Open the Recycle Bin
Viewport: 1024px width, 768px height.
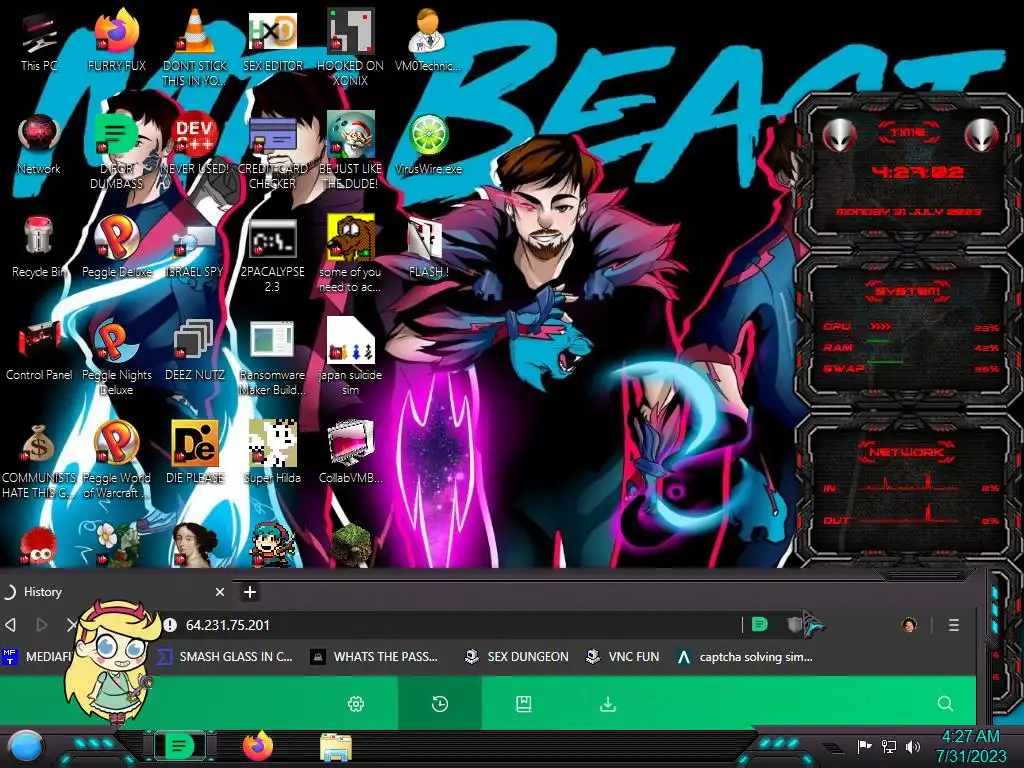39,247
